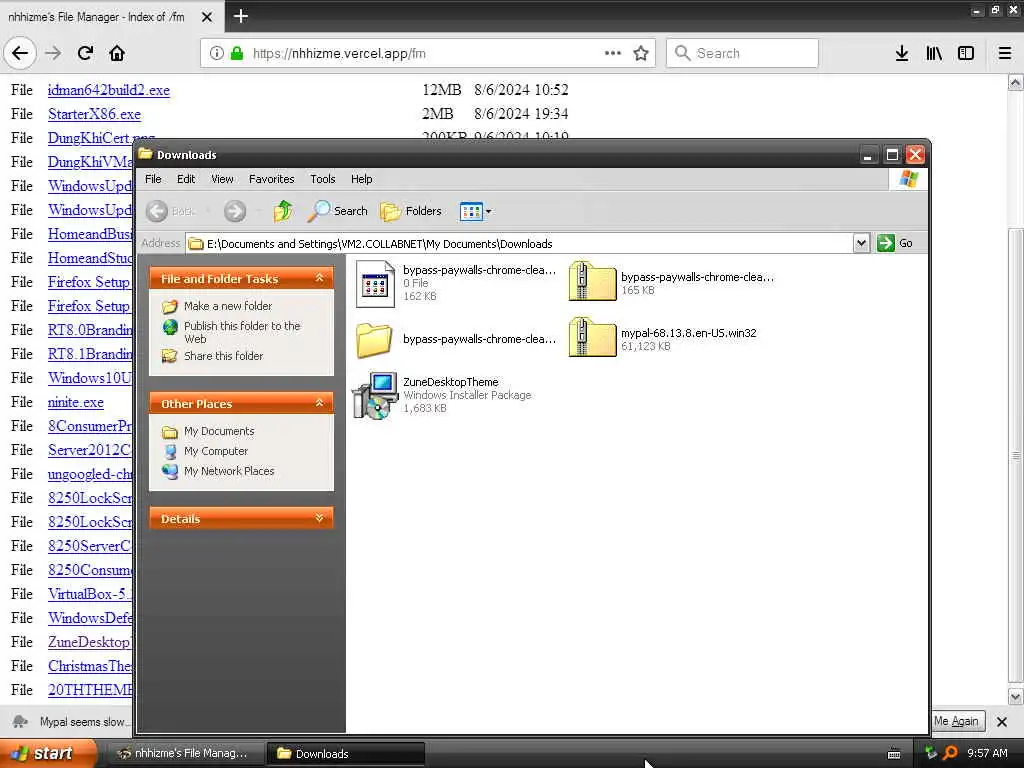Click the keyboard icon on the taskbar
Image resolution: width=1024 pixels, height=768 pixels.
click(x=894, y=754)
